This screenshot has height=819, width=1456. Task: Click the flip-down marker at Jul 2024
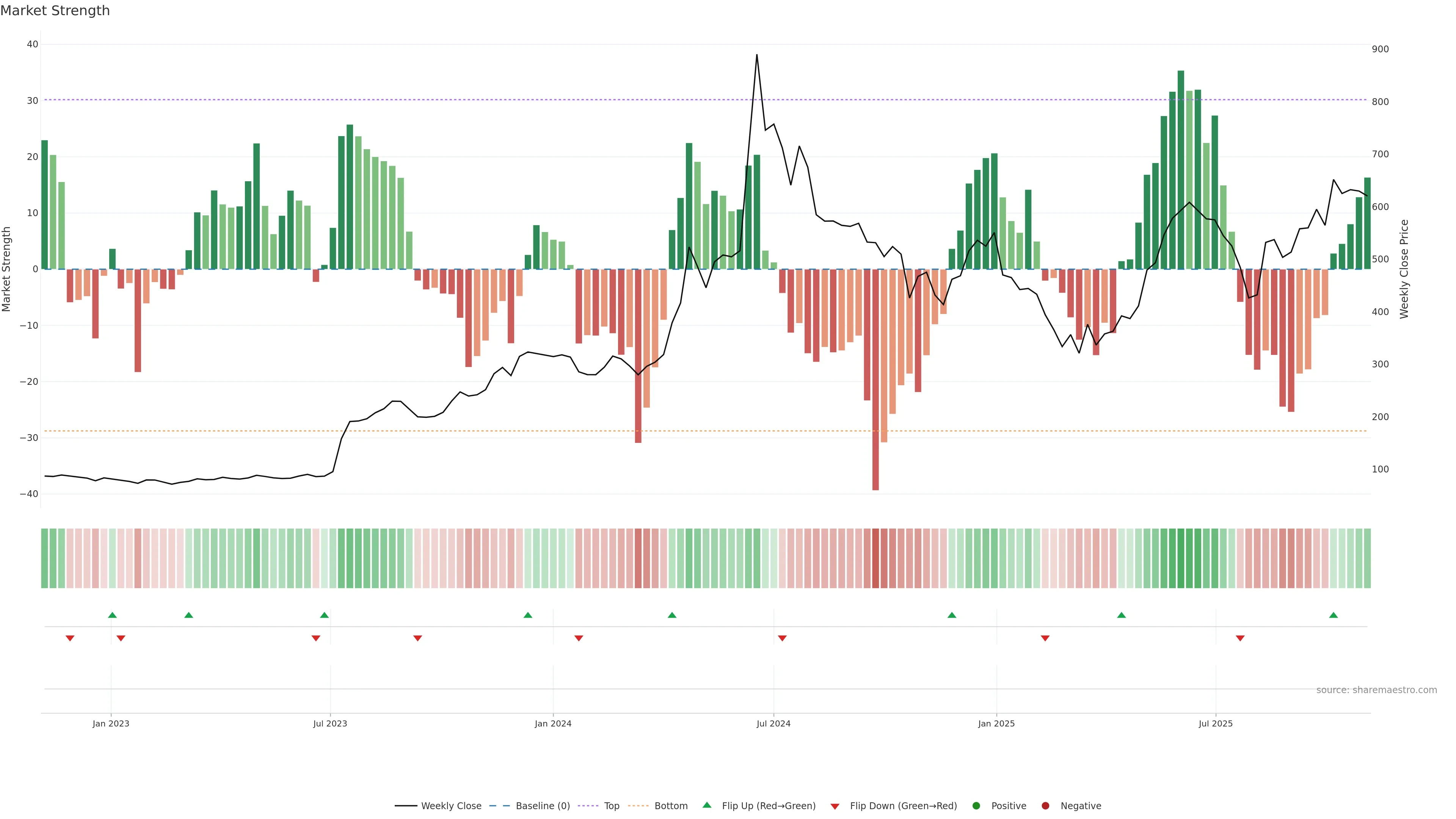point(782,638)
